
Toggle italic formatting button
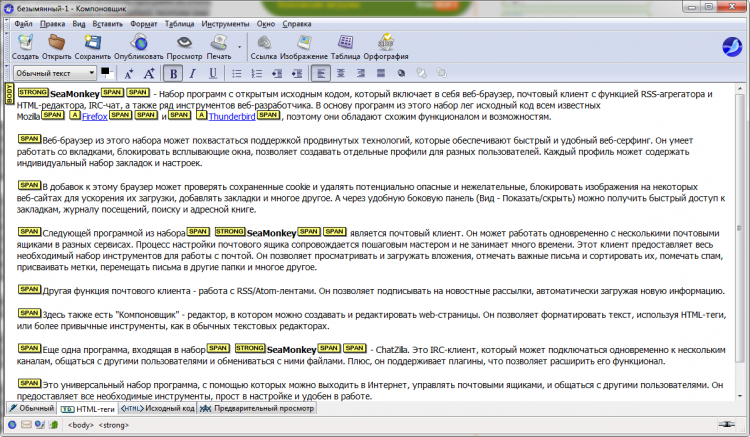193,74
